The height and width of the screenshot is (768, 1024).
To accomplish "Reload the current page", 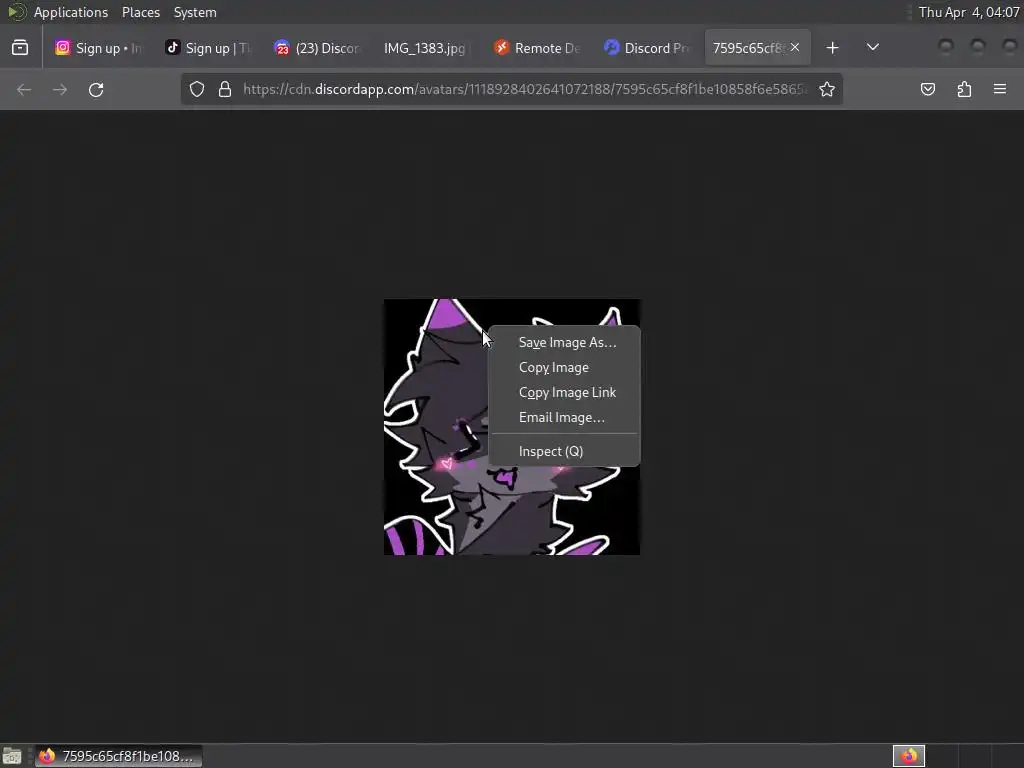I will tap(96, 89).
